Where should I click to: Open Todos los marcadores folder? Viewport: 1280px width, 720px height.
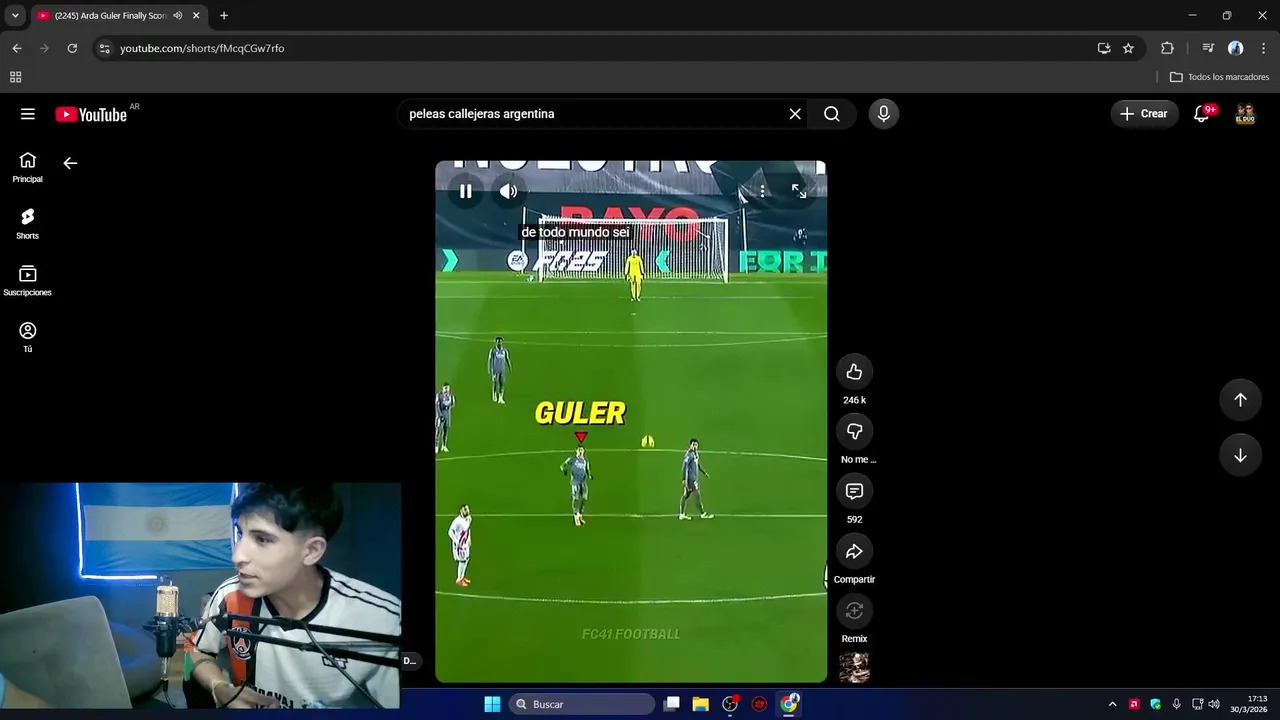pyautogui.click(x=1220, y=77)
